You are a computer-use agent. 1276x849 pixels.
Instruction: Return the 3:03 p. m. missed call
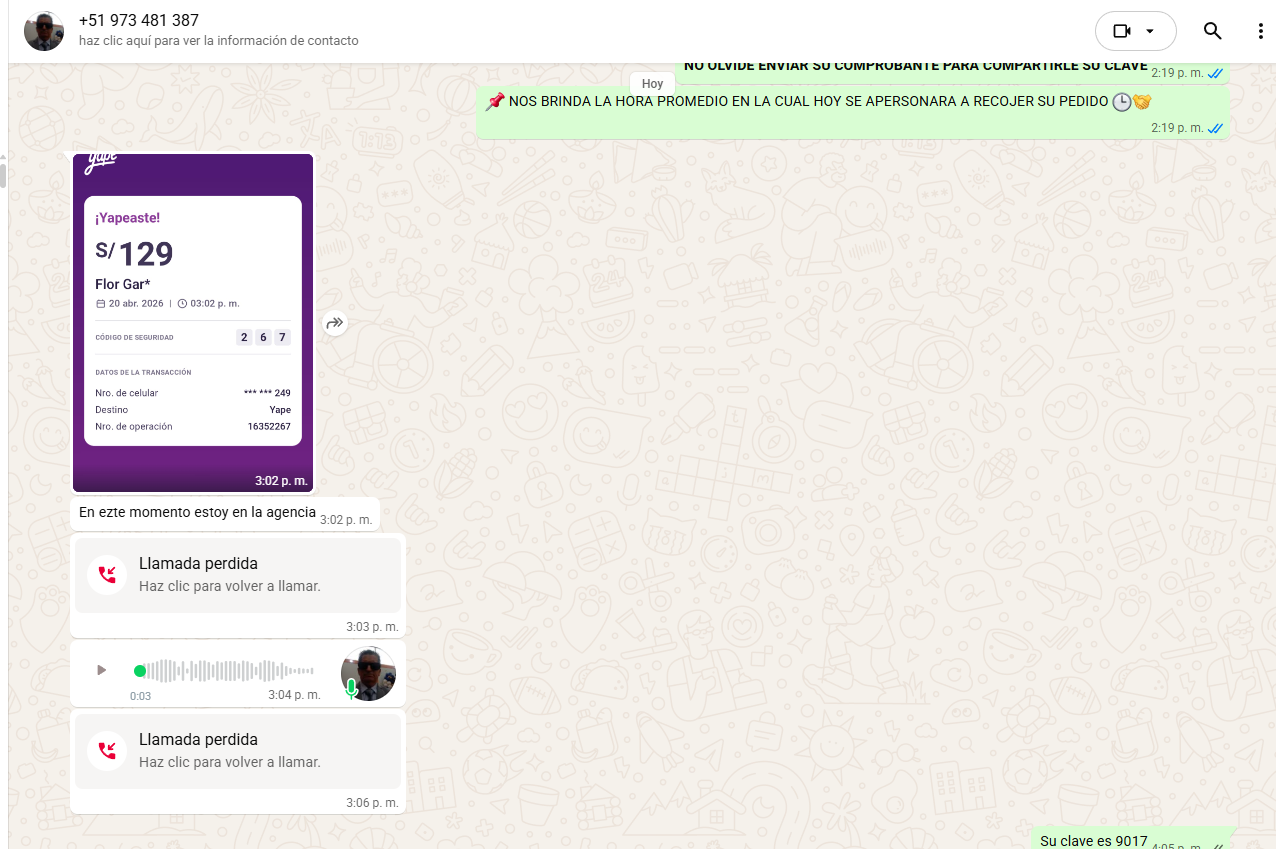tap(238, 575)
